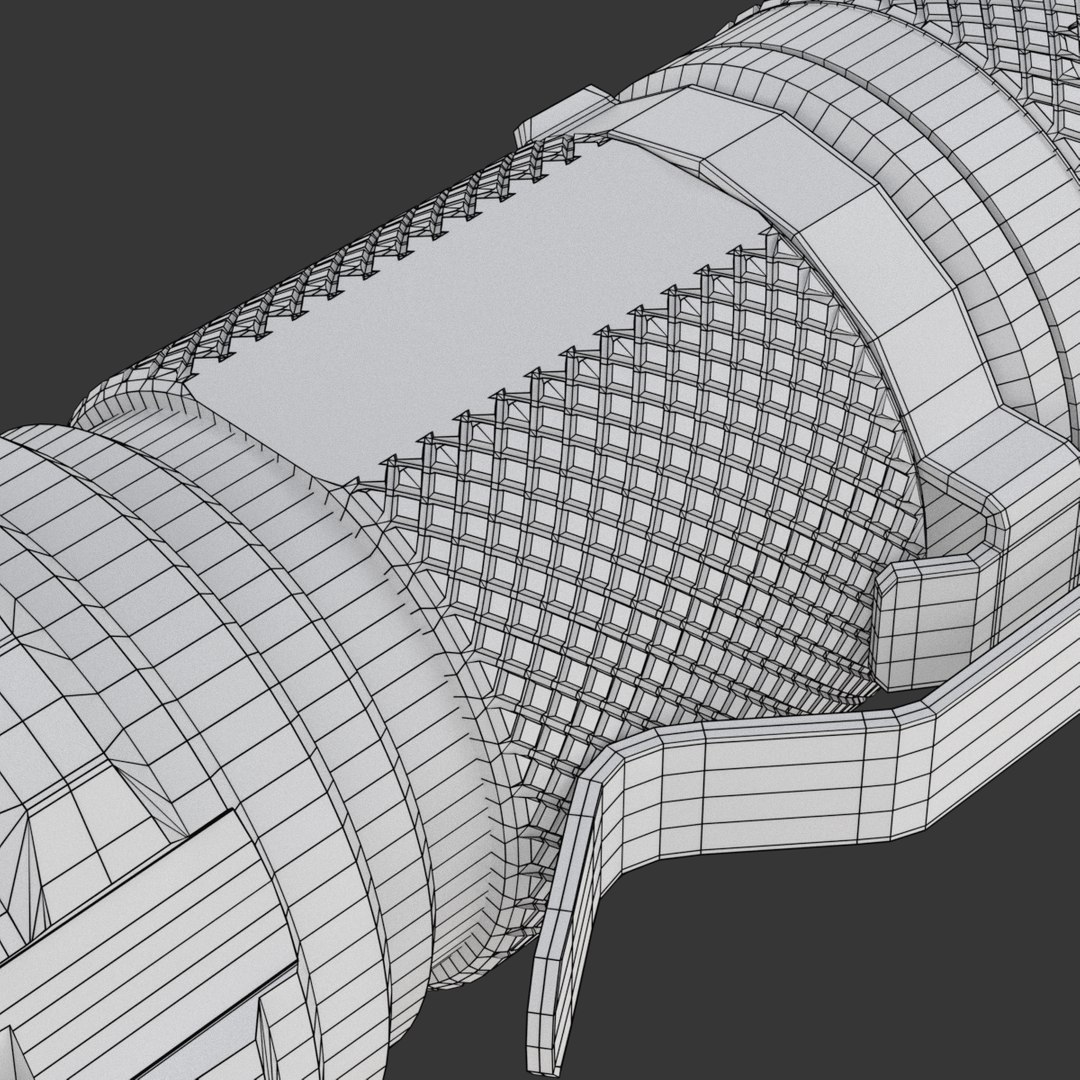The width and height of the screenshot is (1080, 1080).
Task: Click the dark empty background in top-left
Action: pyautogui.click(x=172, y=138)
